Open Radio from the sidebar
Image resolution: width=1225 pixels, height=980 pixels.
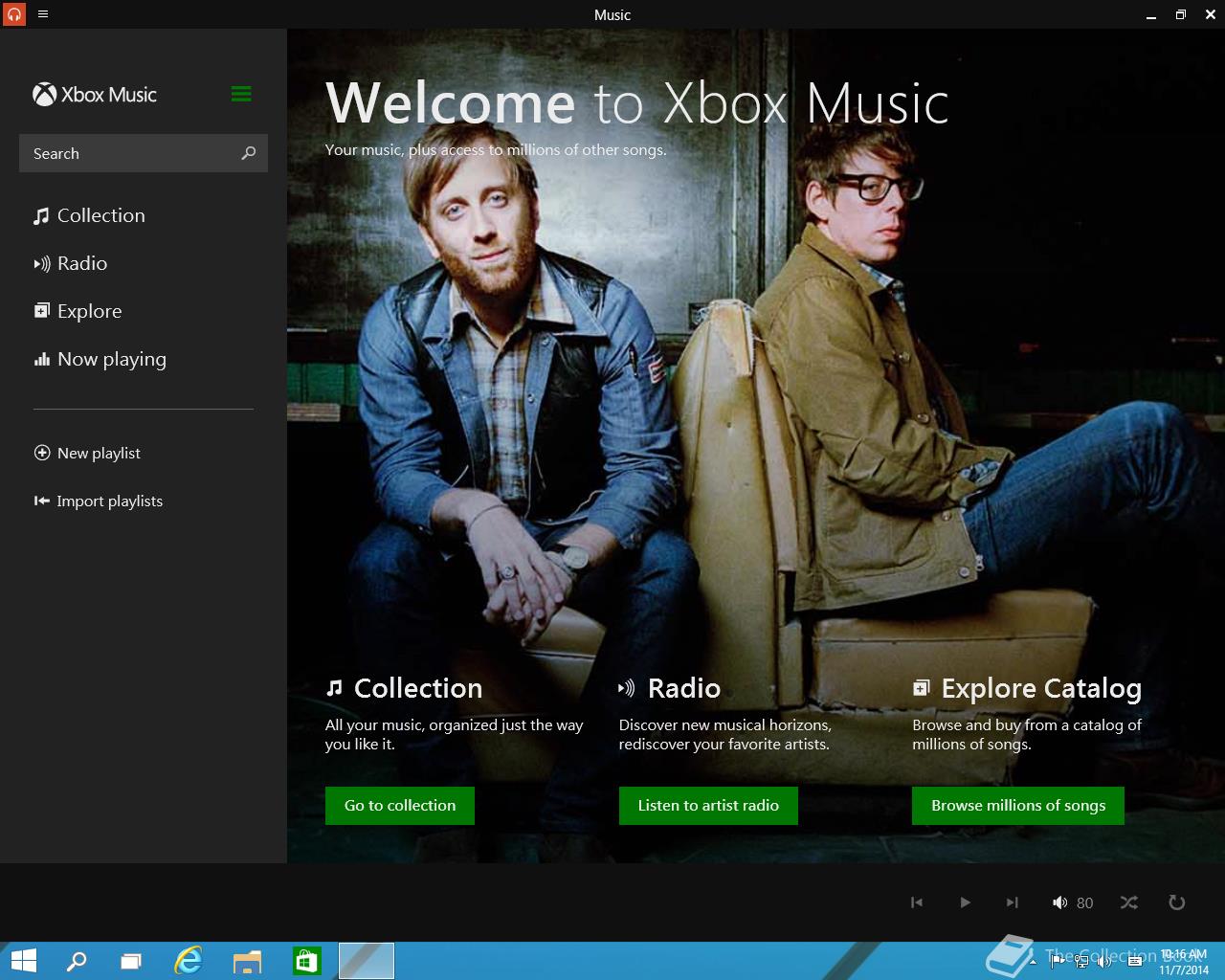(70, 263)
